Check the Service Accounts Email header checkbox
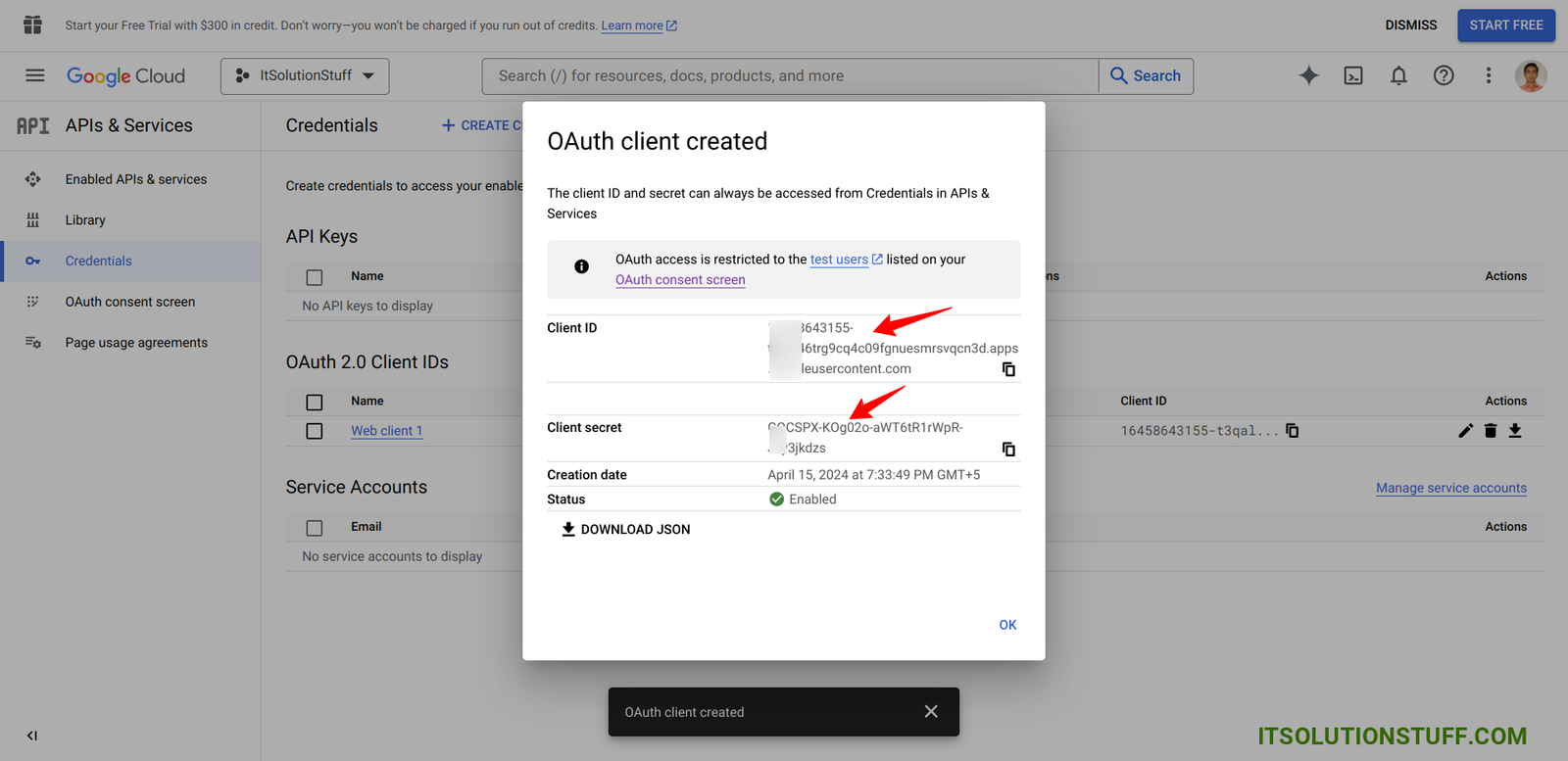 [315, 528]
